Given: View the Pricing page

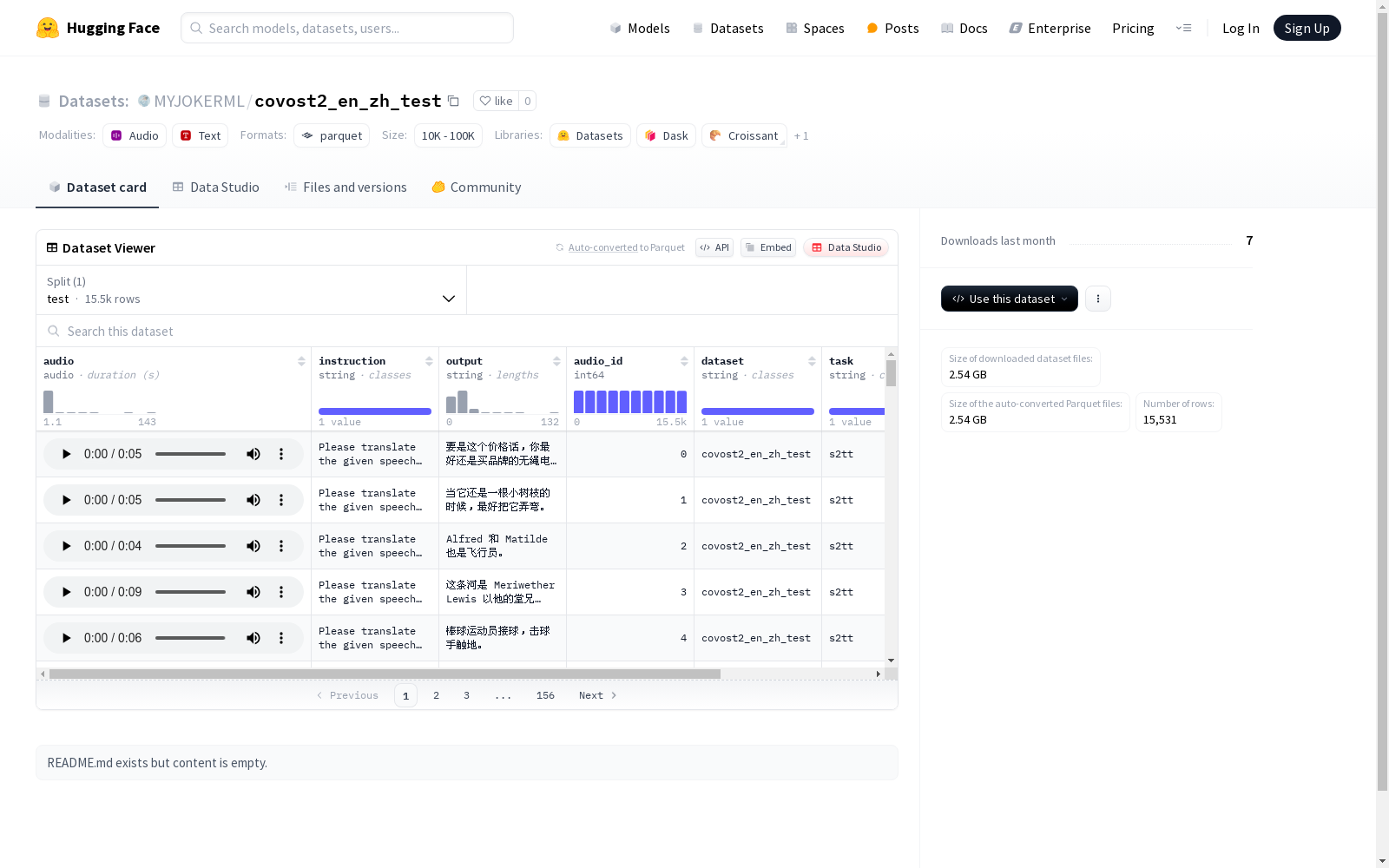Looking at the screenshot, I should 1133,29.
